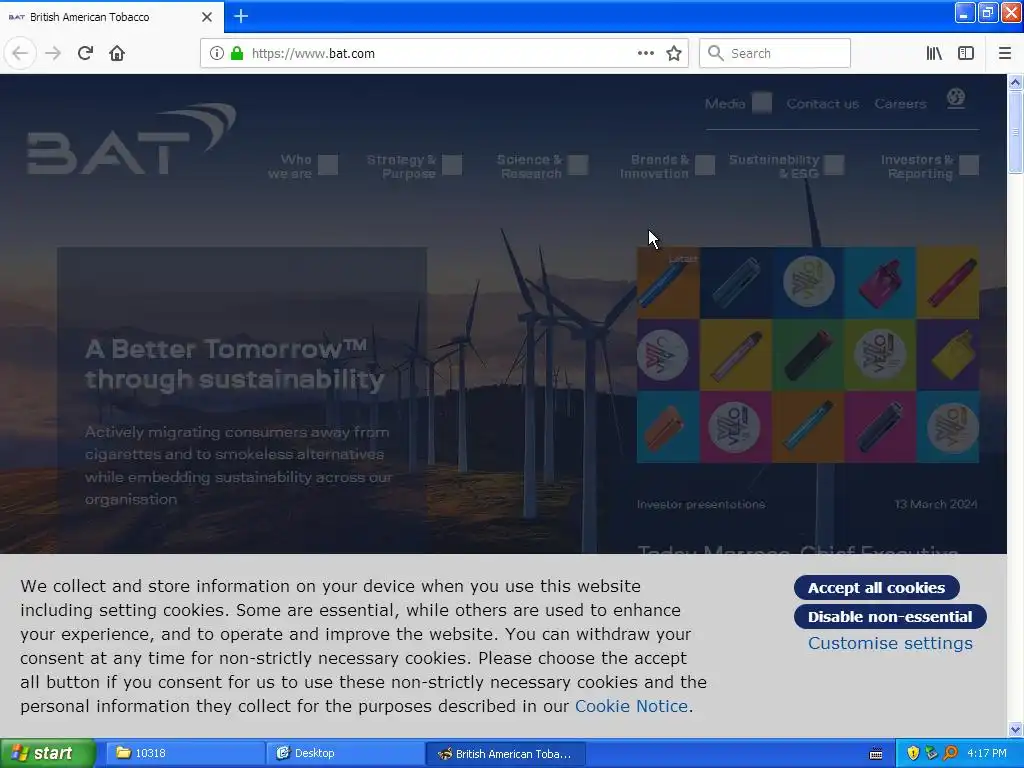The image size is (1024, 768).
Task: Open the globe language selector icon
Action: coord(955,99)
